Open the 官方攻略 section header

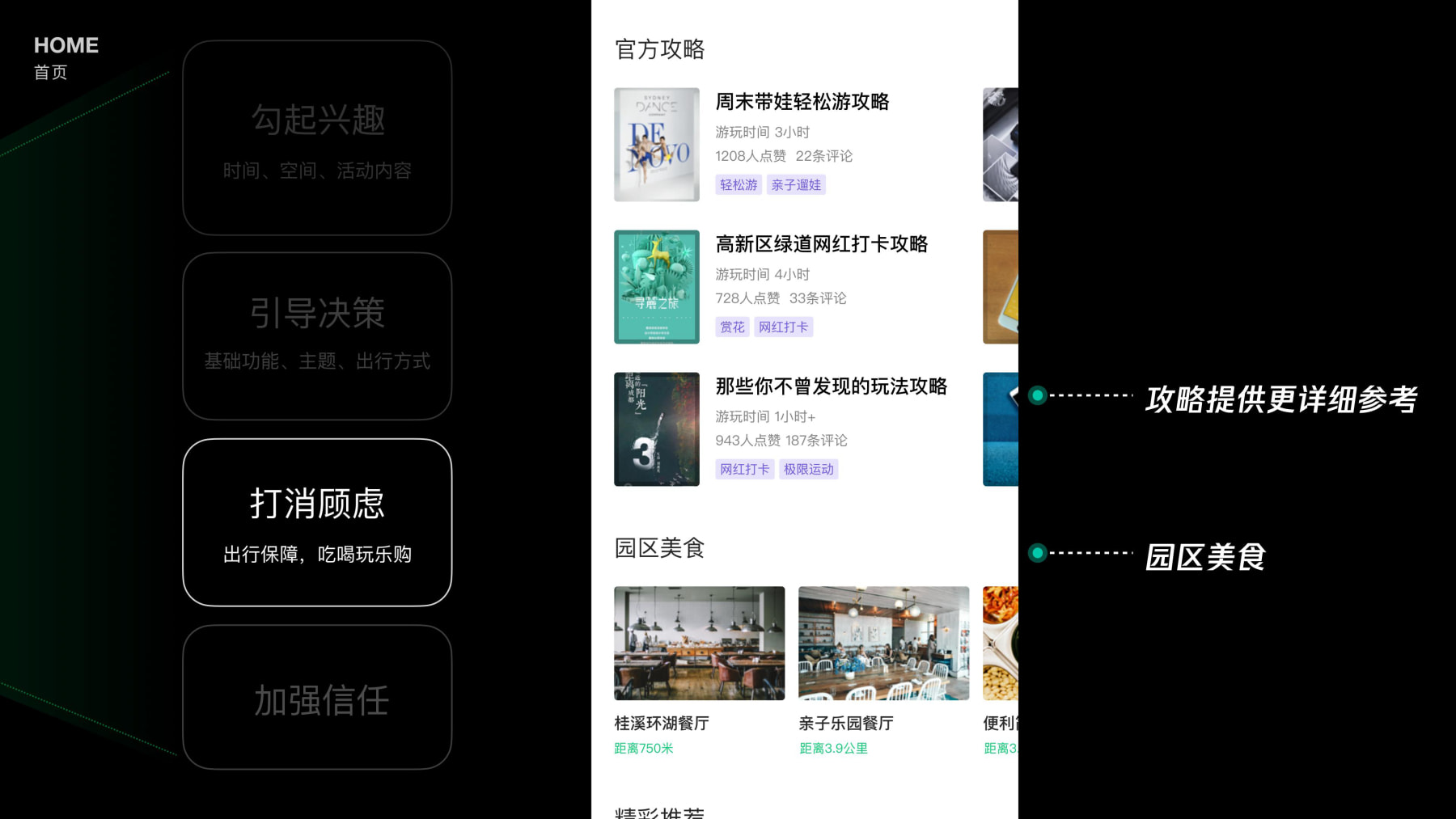tap(660, 49)
